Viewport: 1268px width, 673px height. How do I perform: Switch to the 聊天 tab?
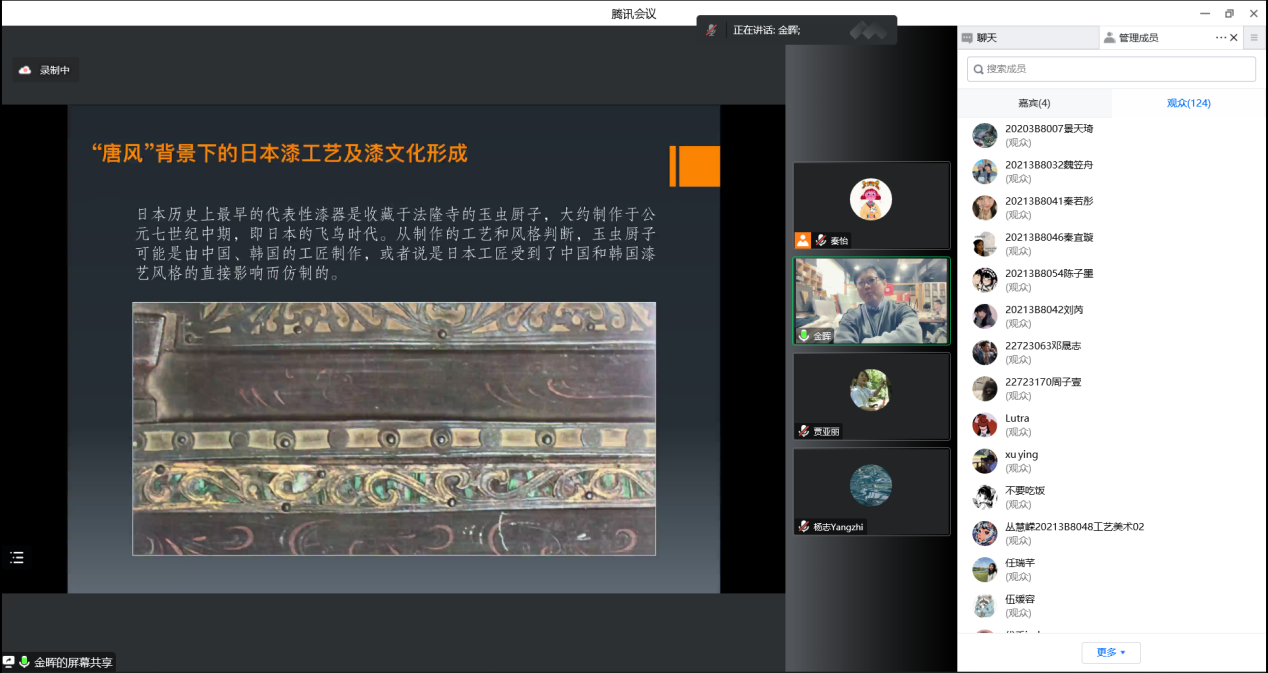(x=980, y=38)
